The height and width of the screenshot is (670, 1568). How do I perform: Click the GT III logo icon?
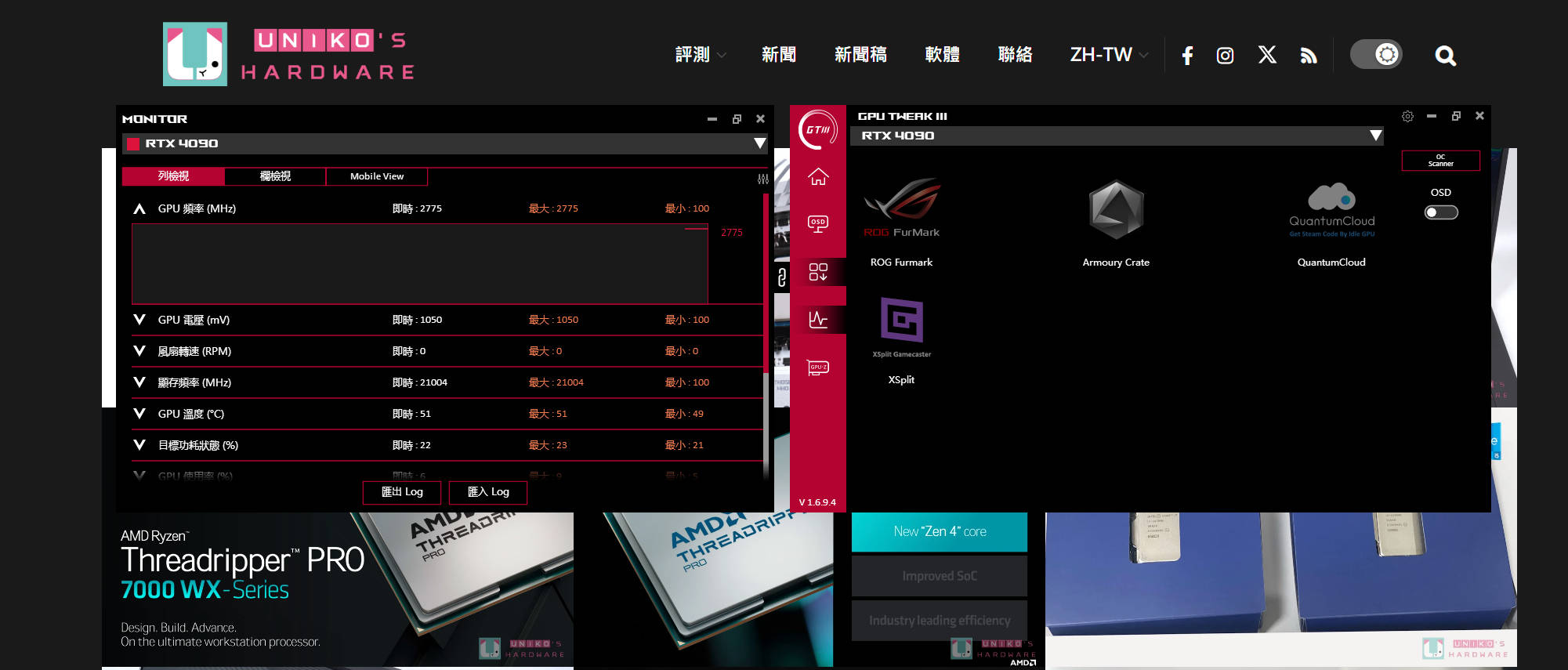point(818,129)
